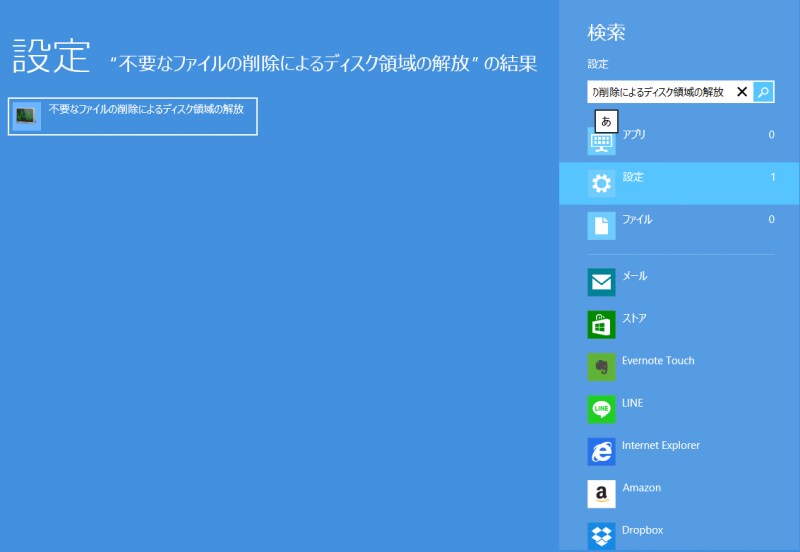Click the large 設定 page title
The height and width of the screenshot is (552, 800).
[51, 56]
